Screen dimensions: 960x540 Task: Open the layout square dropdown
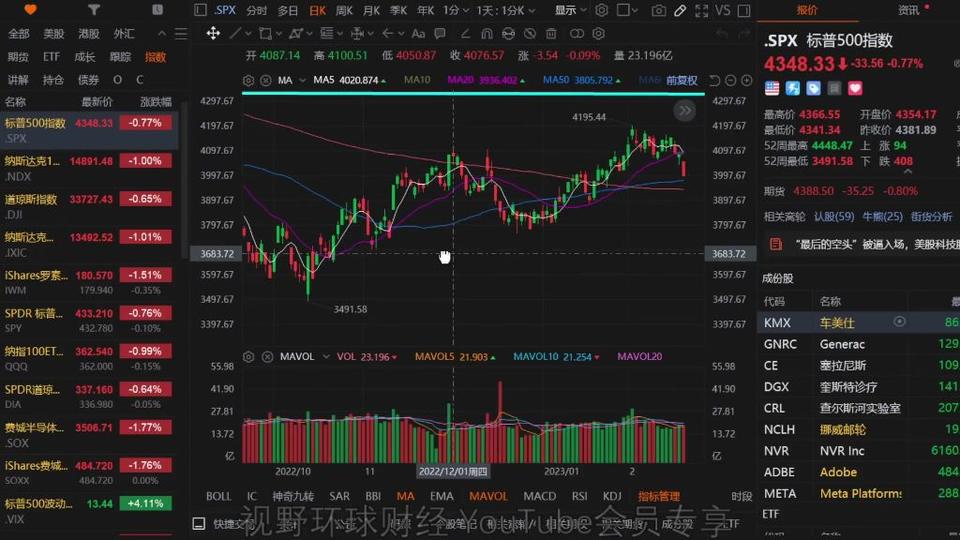(627, 10)
